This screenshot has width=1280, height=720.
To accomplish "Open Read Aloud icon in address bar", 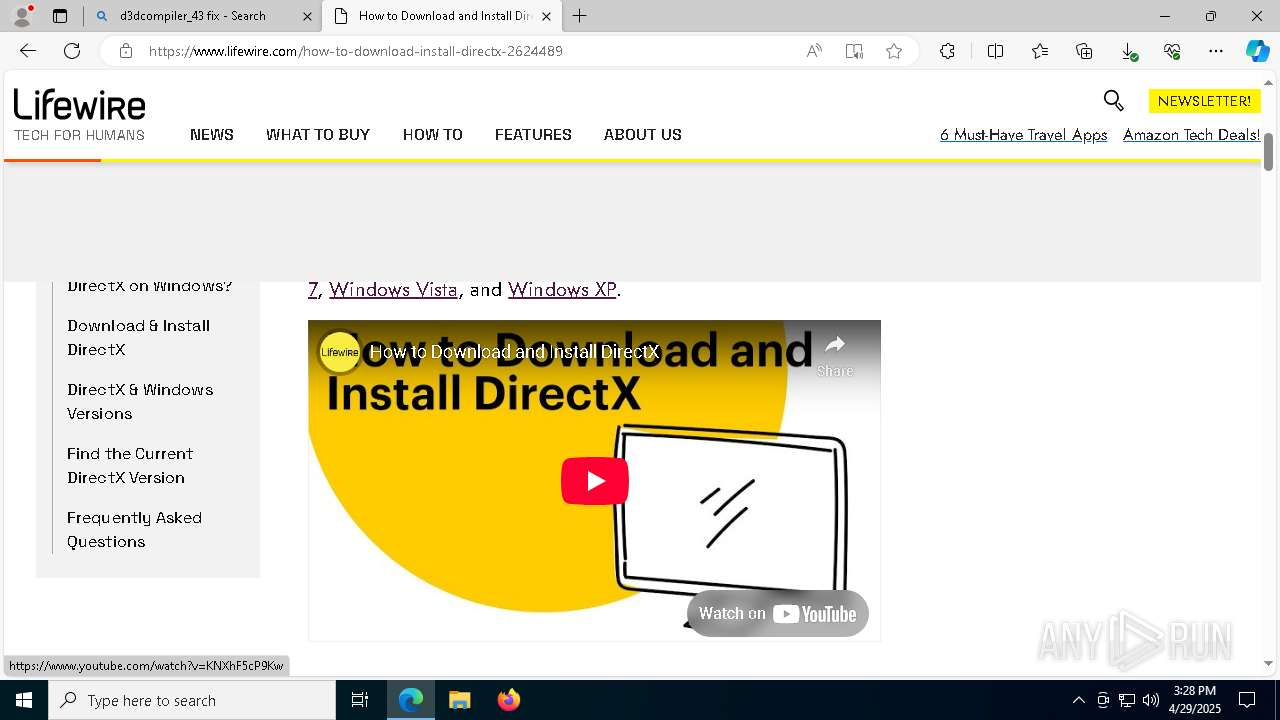I will [x=814, y=51].
